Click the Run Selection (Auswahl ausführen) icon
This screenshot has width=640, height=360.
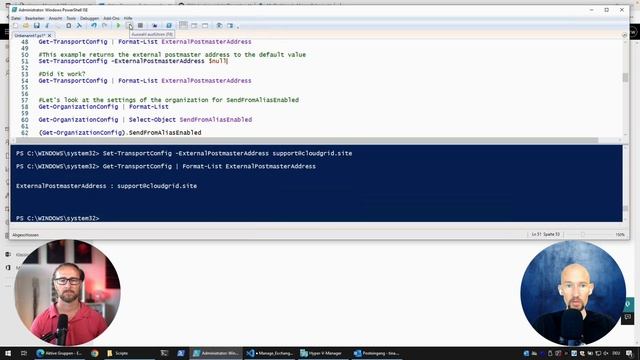(129, 26)
